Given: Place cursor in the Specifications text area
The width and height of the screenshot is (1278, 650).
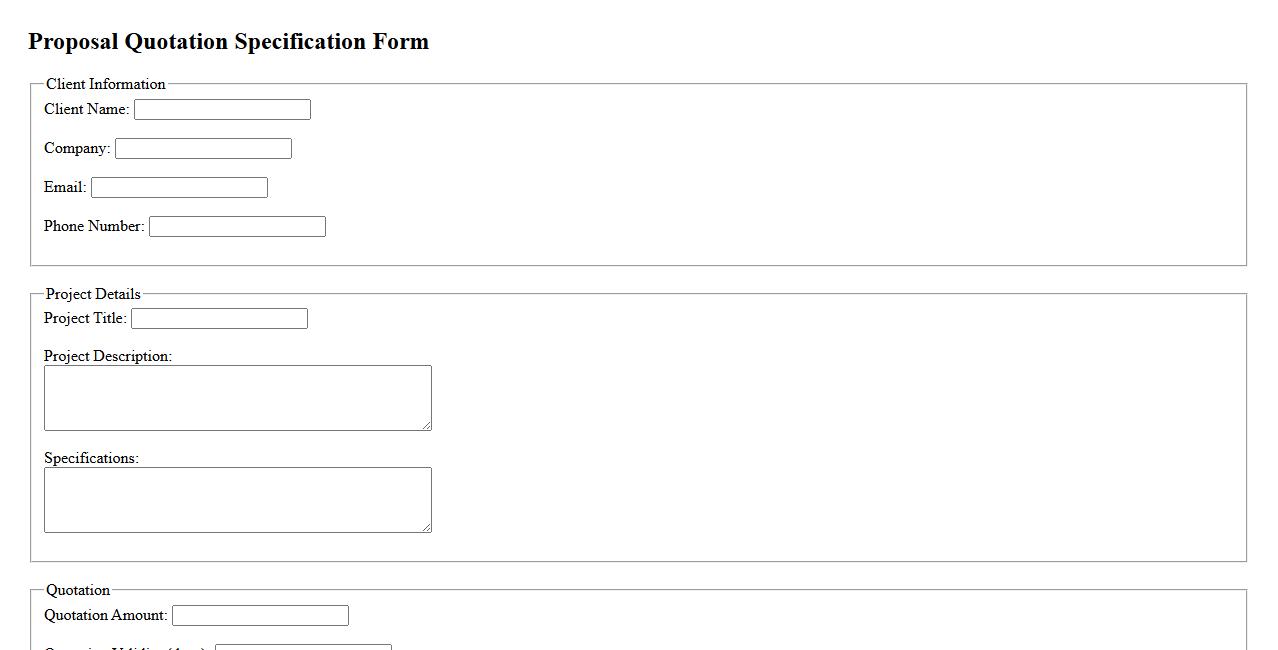Looking at the screenshot, I should coord(237,500).
